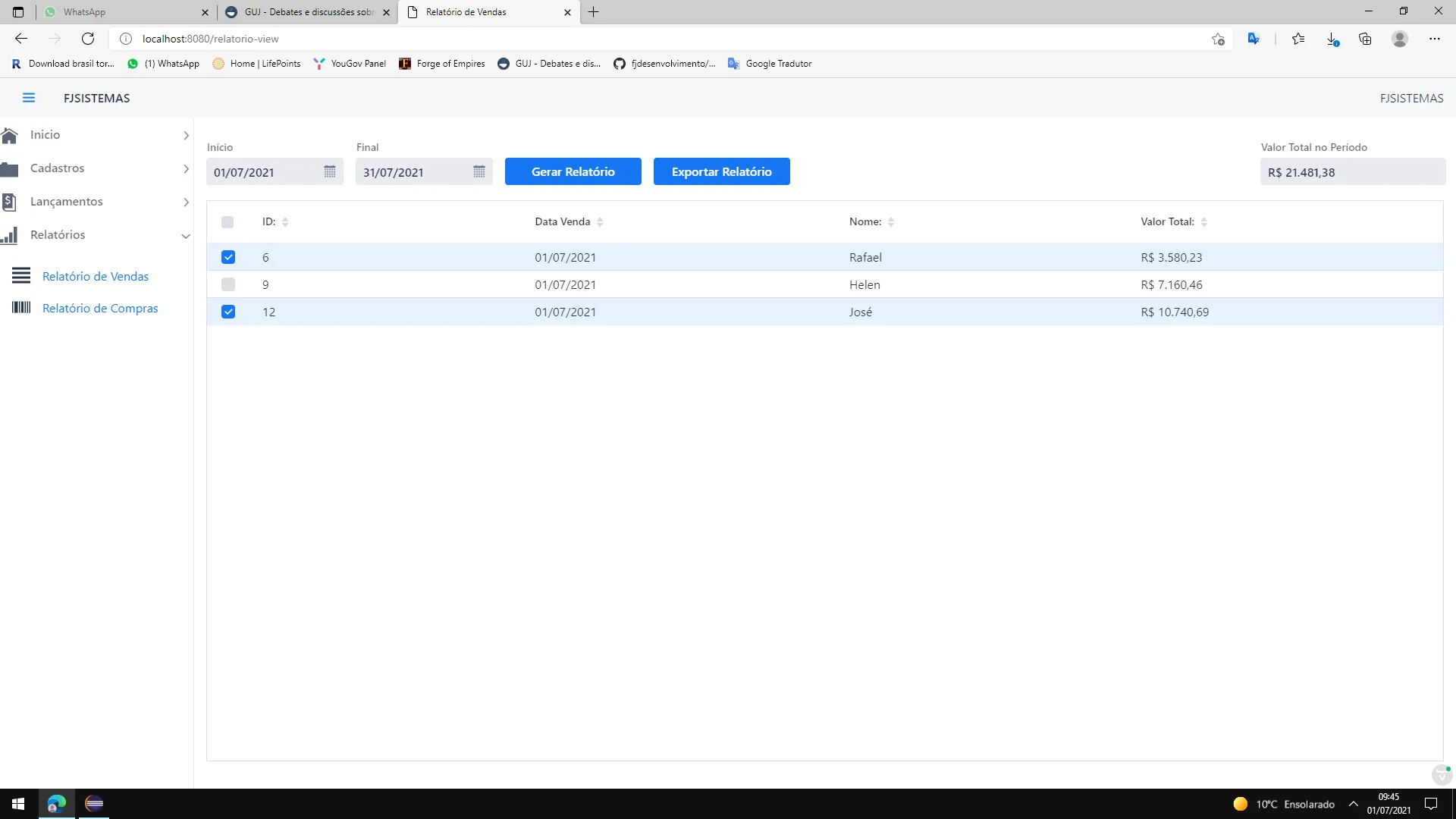The image size is (1456, 819).
Task: Click the Exportar Relatório button
Action: (x=721, y=171)
